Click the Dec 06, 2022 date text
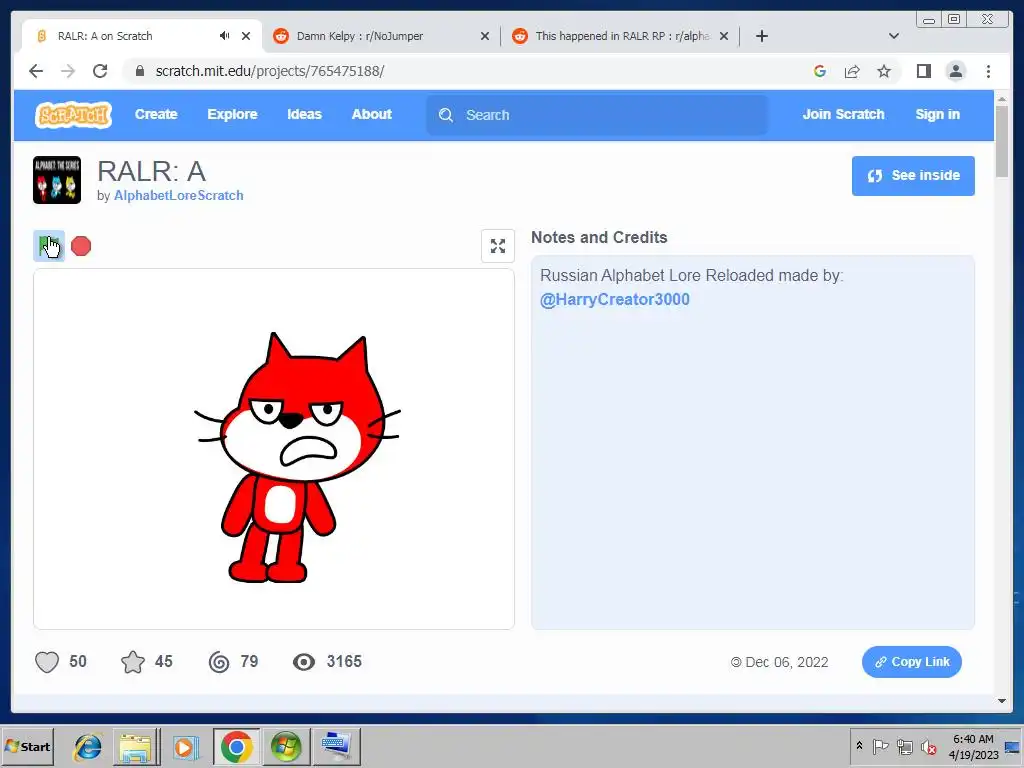Viewport: 1024px width, 768px height. tap(786, 662)
